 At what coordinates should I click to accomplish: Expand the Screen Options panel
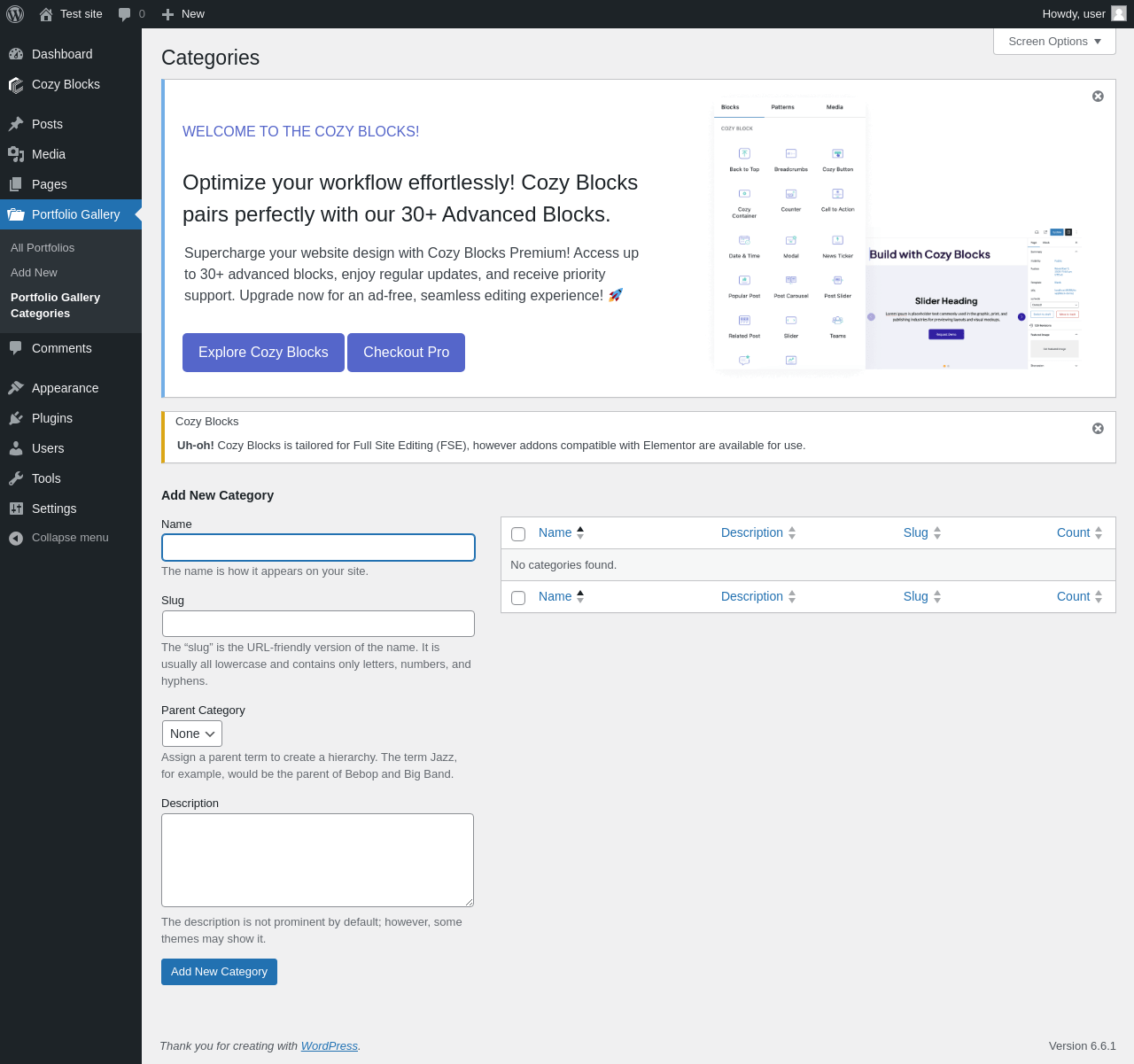pos(1054,42)
